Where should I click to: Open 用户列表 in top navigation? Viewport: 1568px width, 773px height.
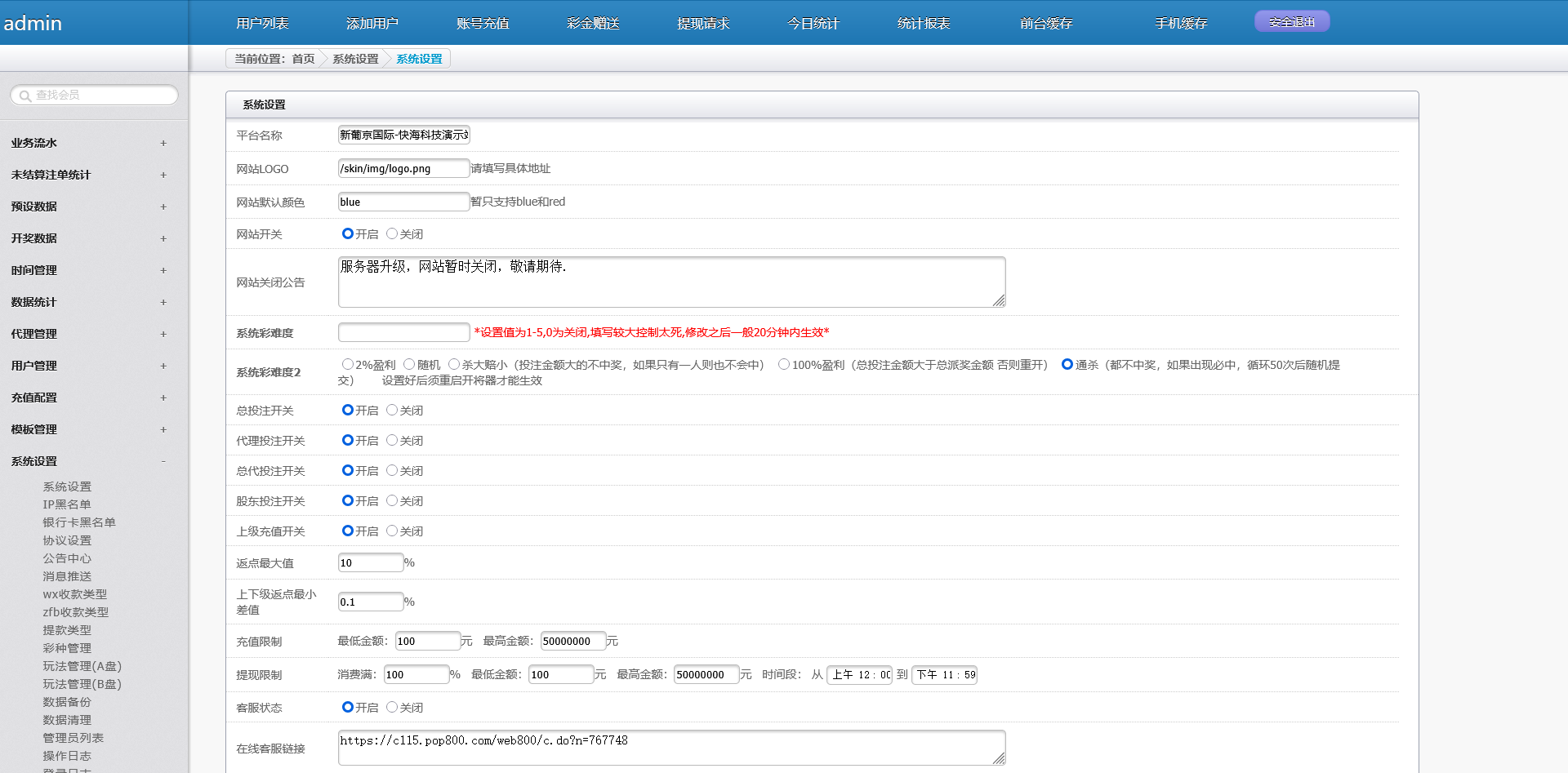(262, 24)
